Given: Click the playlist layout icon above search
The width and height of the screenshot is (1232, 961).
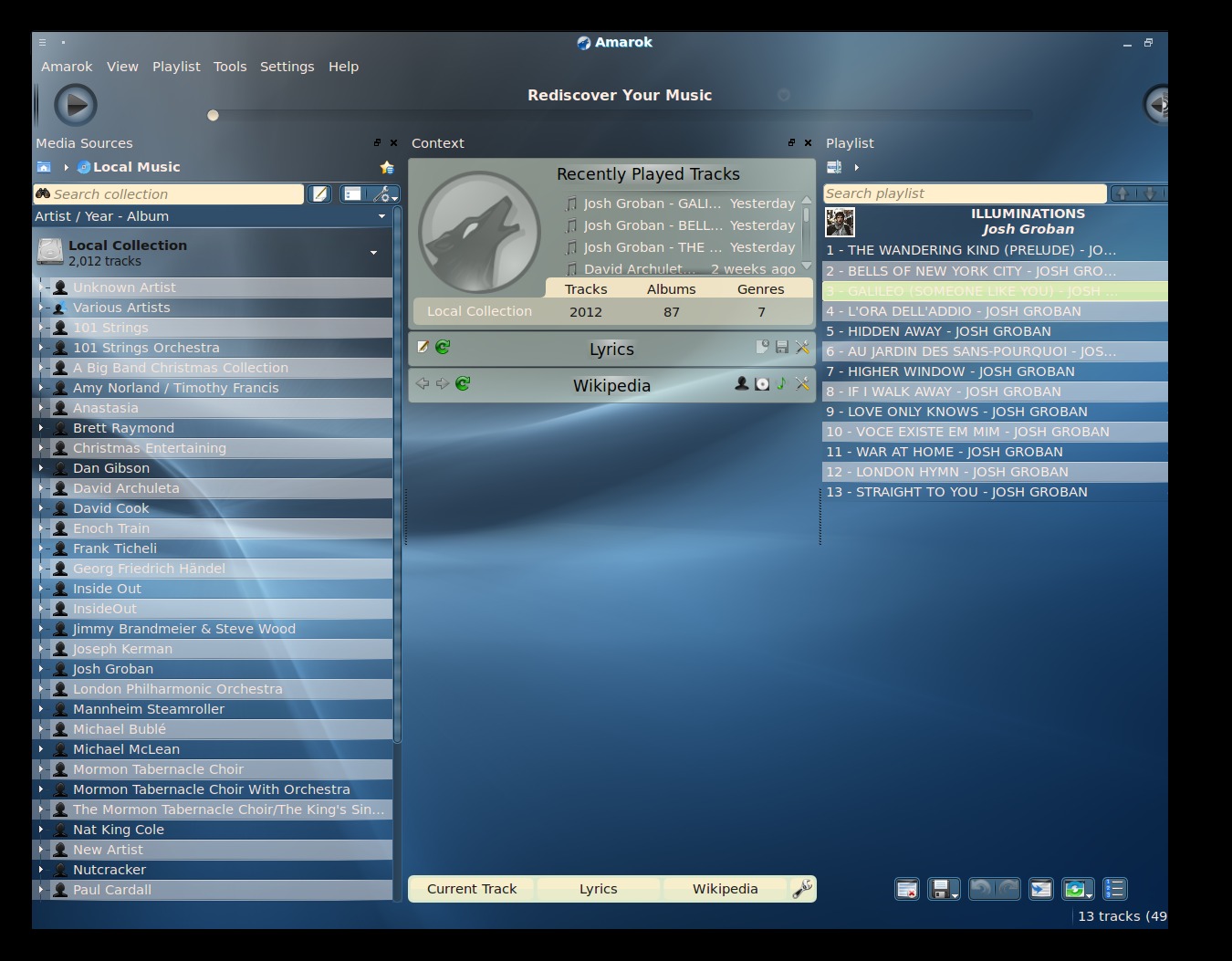Looking at the screenshot, I should coord(834,167).
